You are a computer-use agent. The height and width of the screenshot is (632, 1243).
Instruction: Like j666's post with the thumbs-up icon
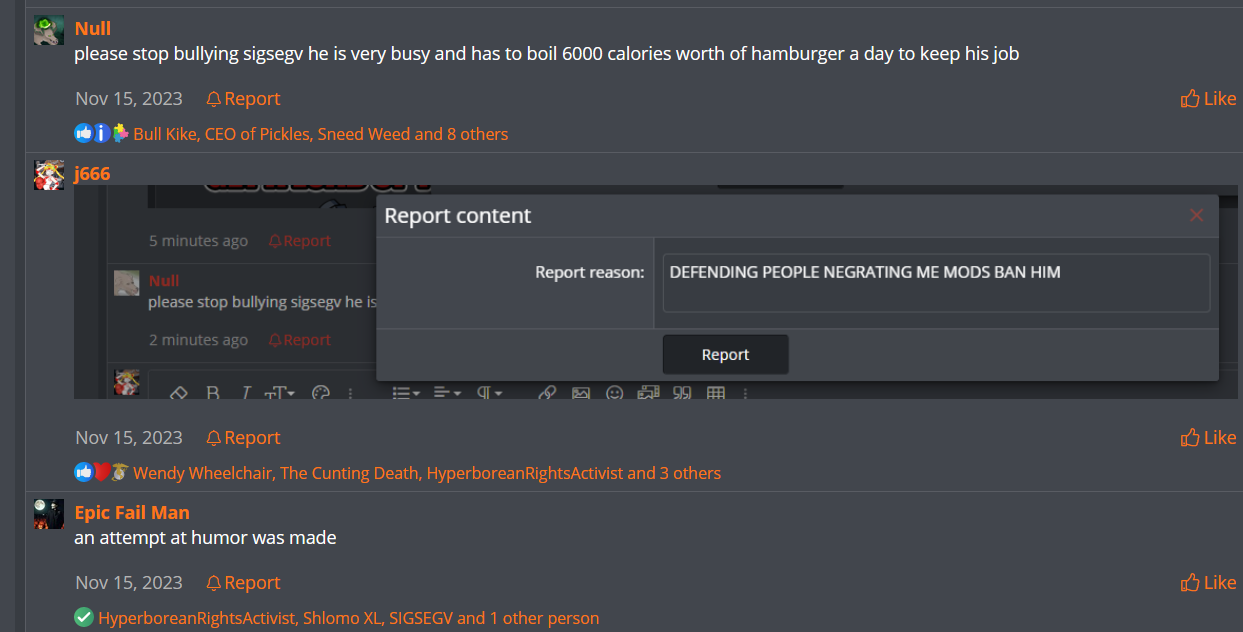tap(1190, 437)
